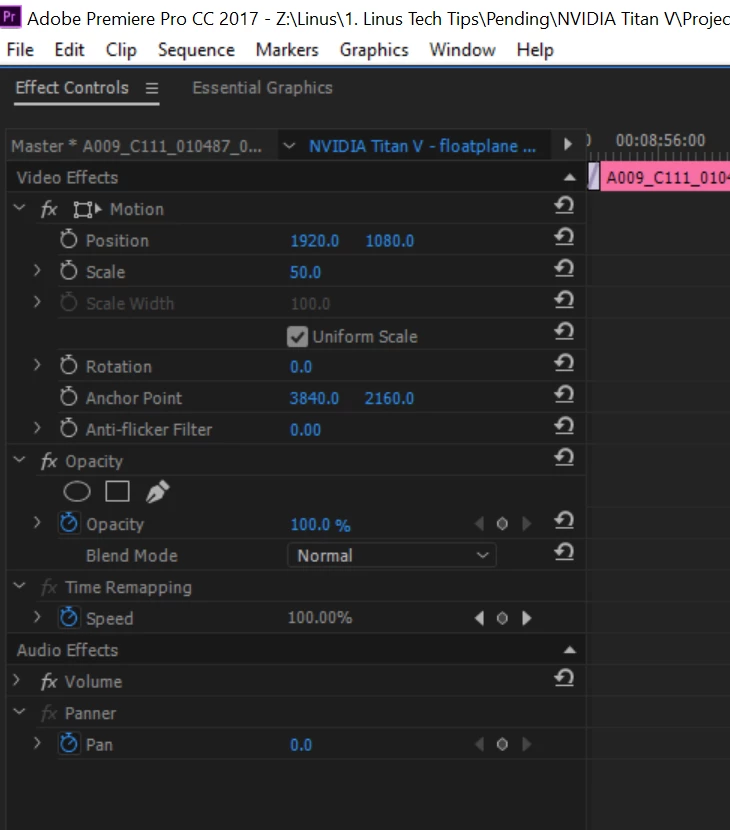Screen dimensions: 730x830
Task: Open the Graphics menu
Action: point(374,50)
